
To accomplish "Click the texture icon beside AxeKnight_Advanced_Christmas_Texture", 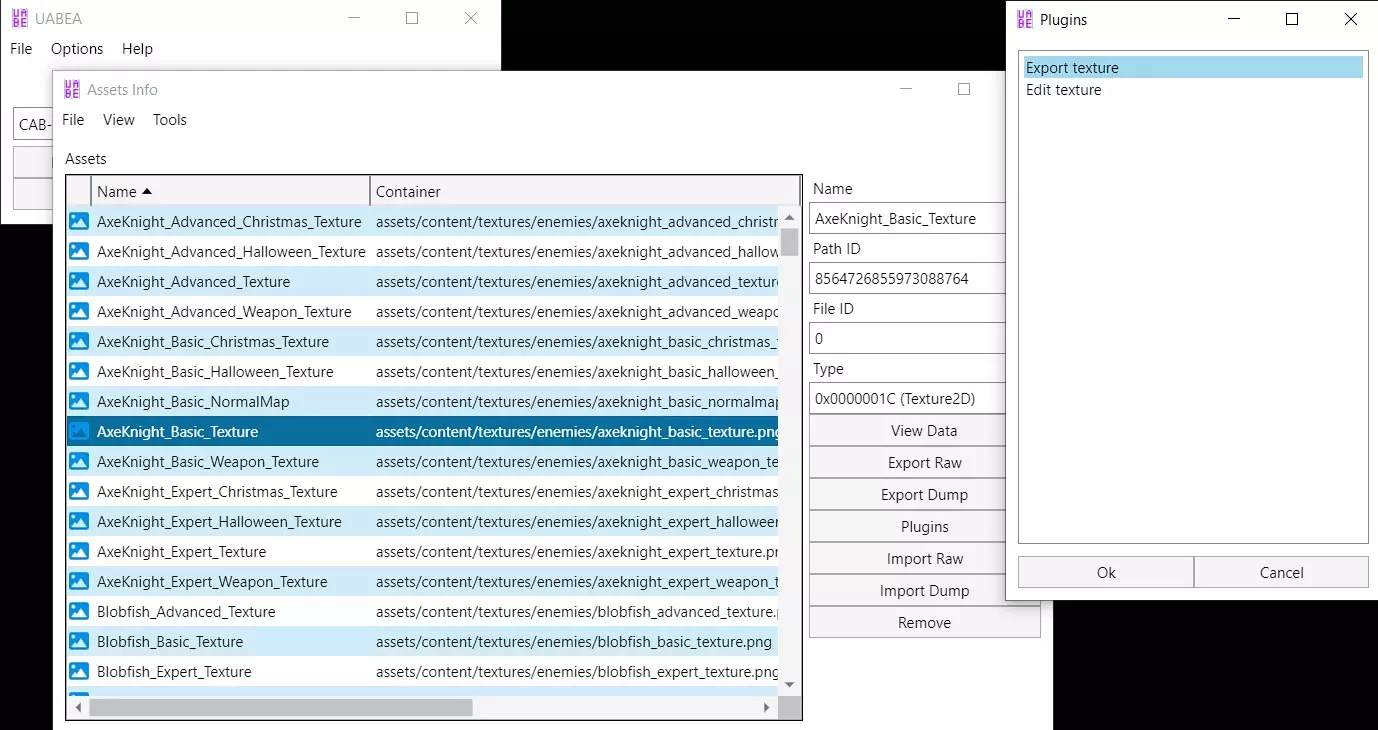I will 79,222.
